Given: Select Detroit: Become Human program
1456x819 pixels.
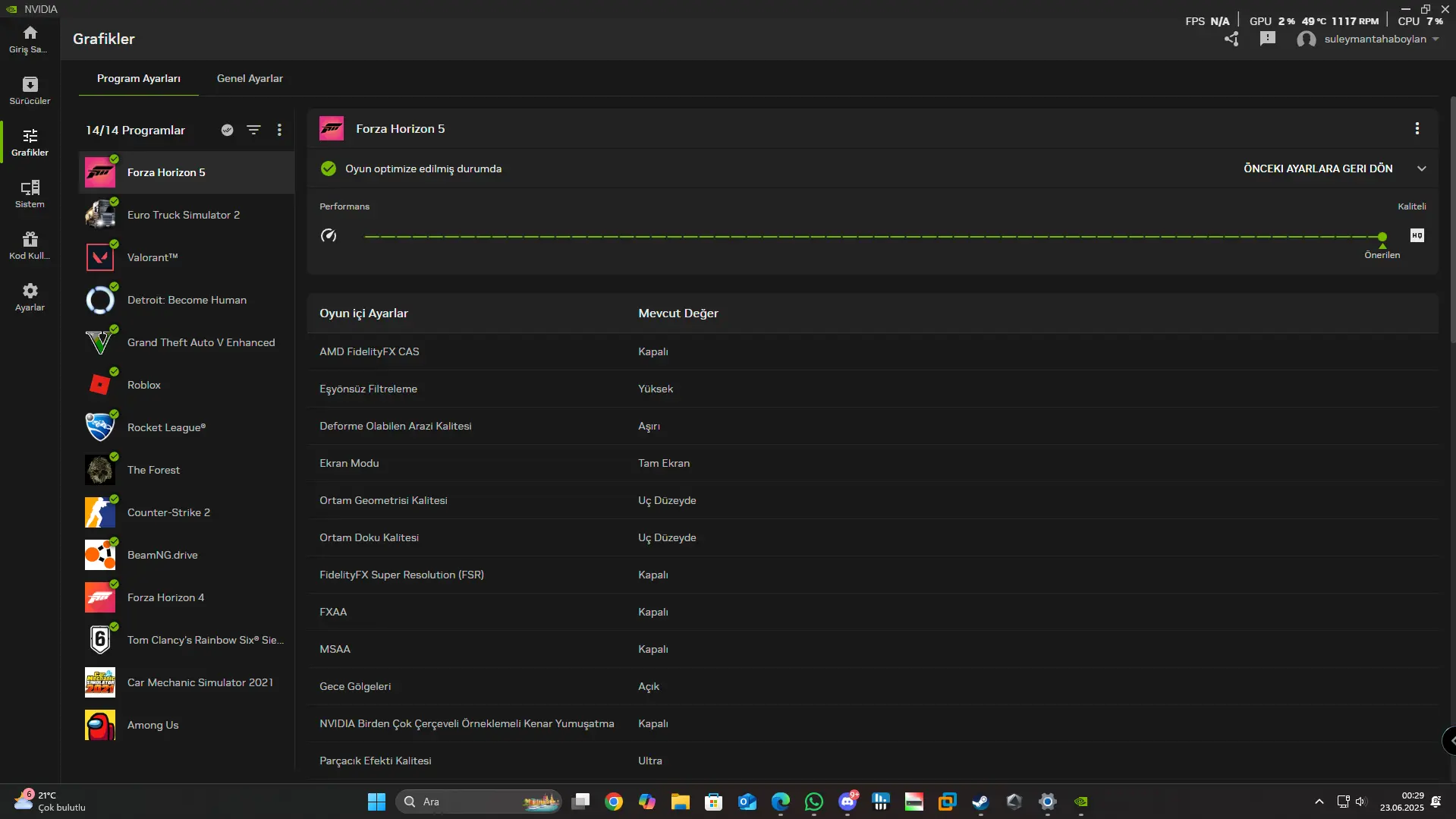Looking at the screenshot, I should [187, 300].
